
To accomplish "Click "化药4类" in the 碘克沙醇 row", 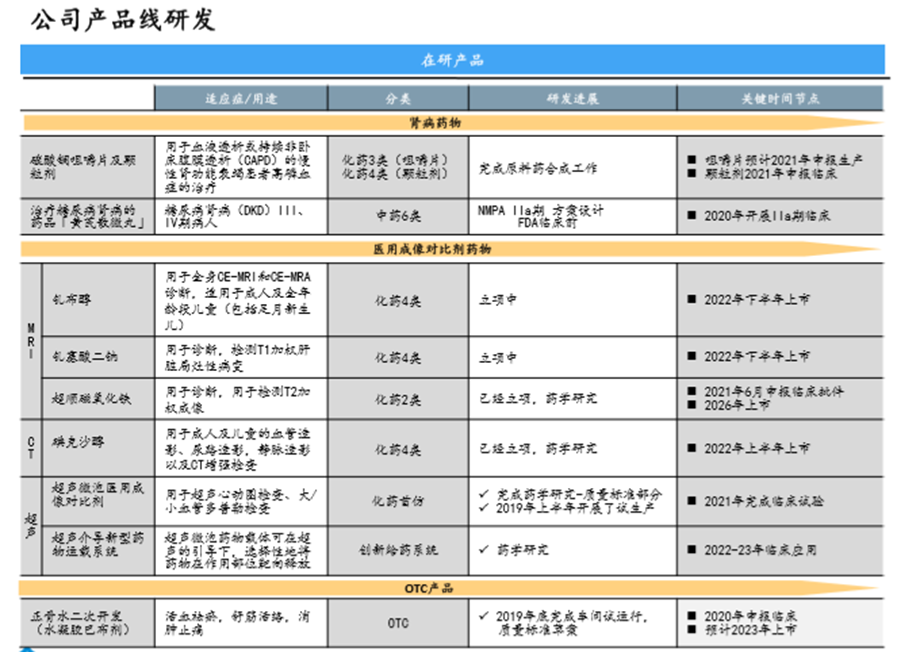I will click(x=398, y=450).
